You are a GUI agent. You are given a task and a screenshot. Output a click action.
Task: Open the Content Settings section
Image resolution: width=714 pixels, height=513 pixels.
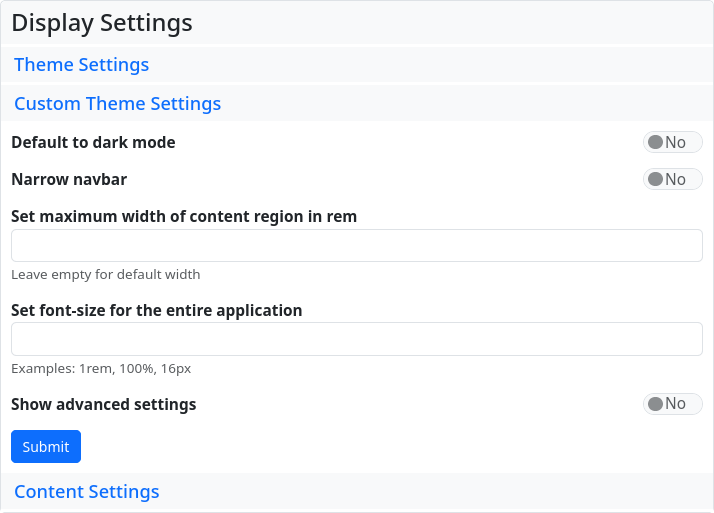tap(86, 492)
